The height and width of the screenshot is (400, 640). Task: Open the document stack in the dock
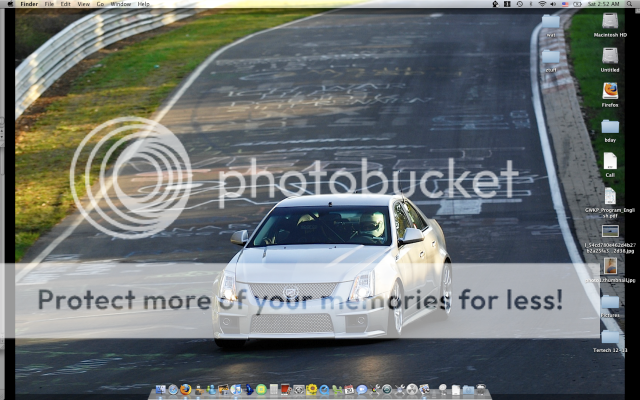[x=456, y=390]
